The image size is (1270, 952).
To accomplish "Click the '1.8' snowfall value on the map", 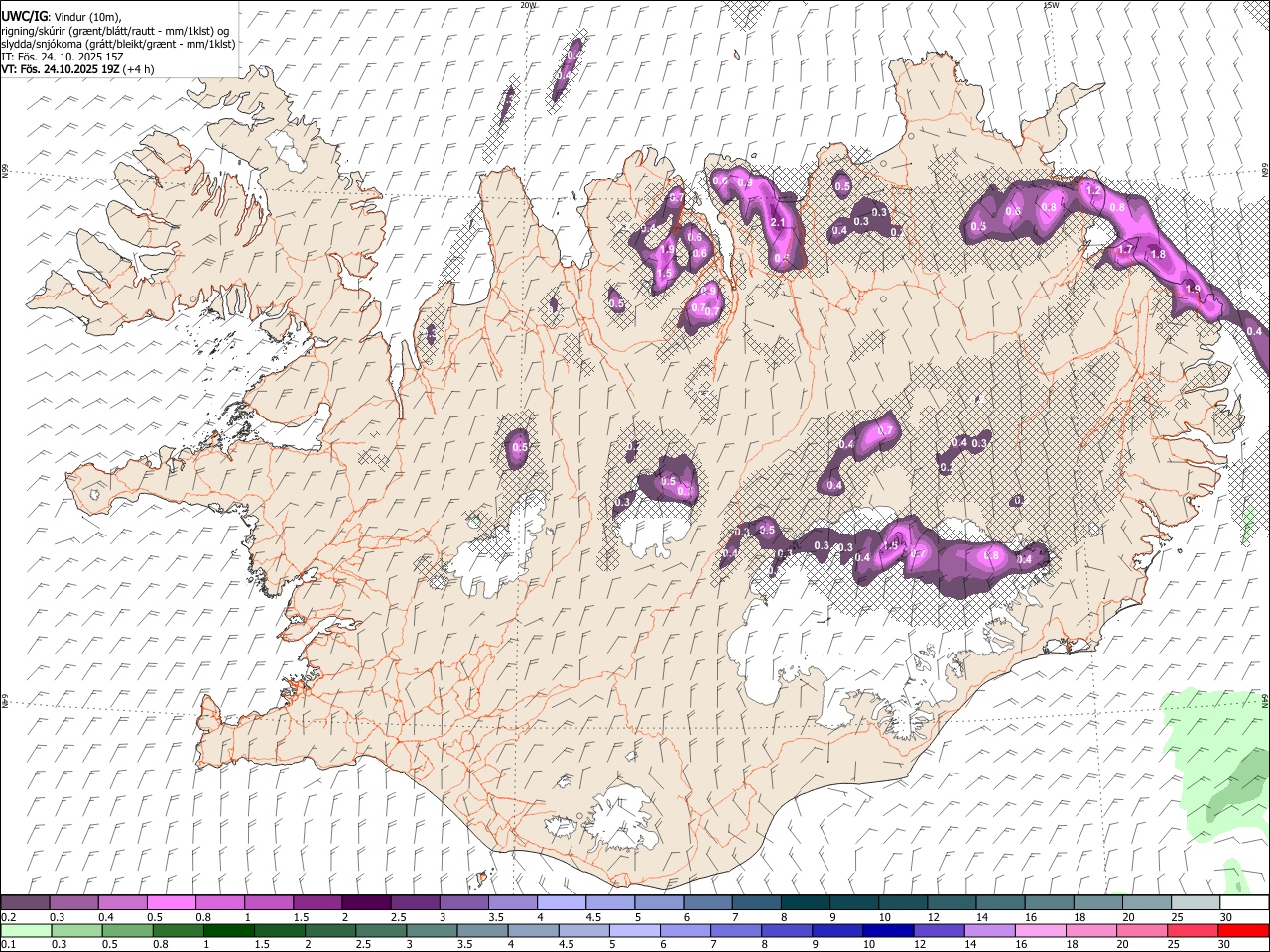I will (1158, 254).
